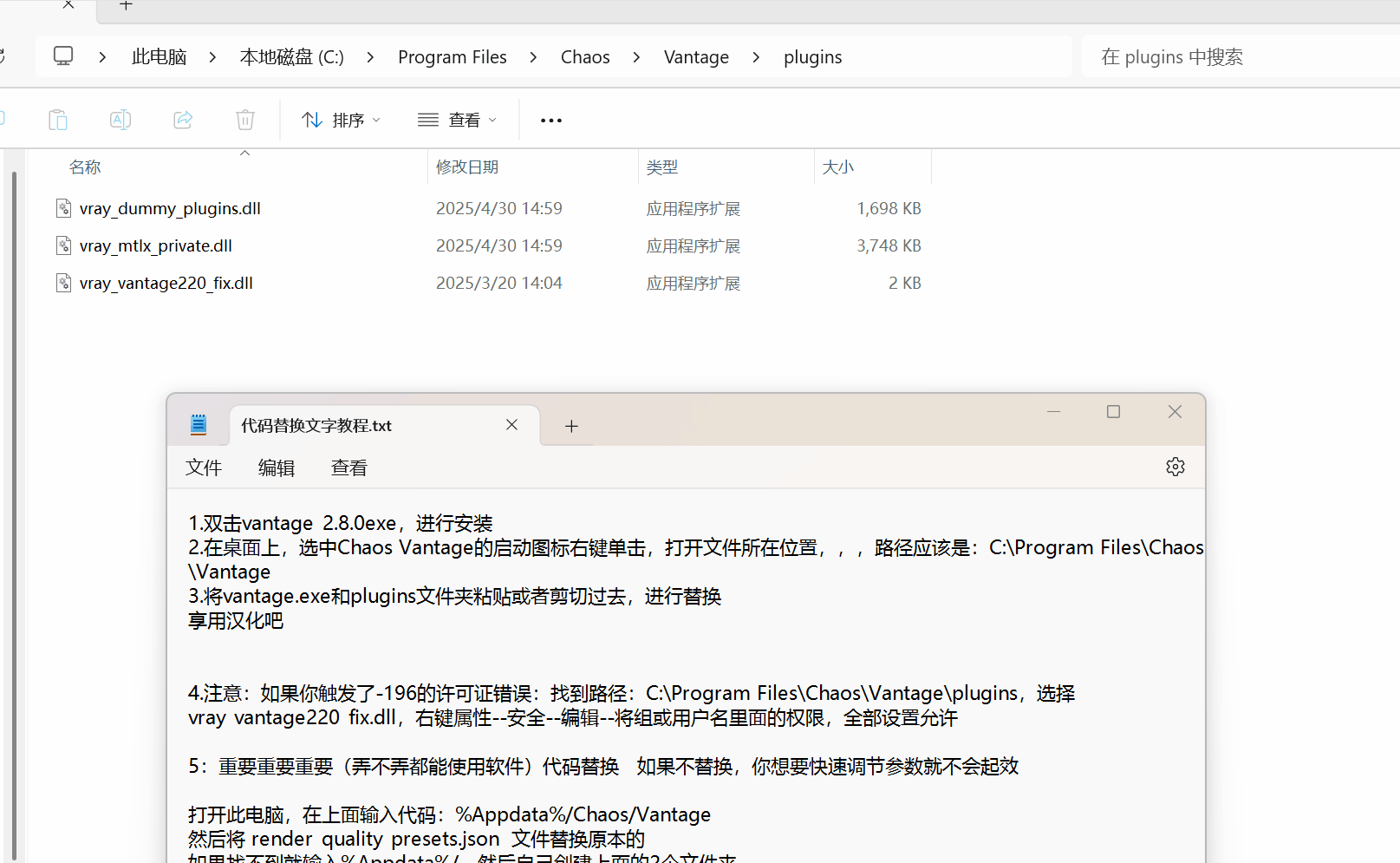Click plugins folder in breadcrumb
Image resolution: width=1400 pixels, height=863 pixels.
point(812,57)
